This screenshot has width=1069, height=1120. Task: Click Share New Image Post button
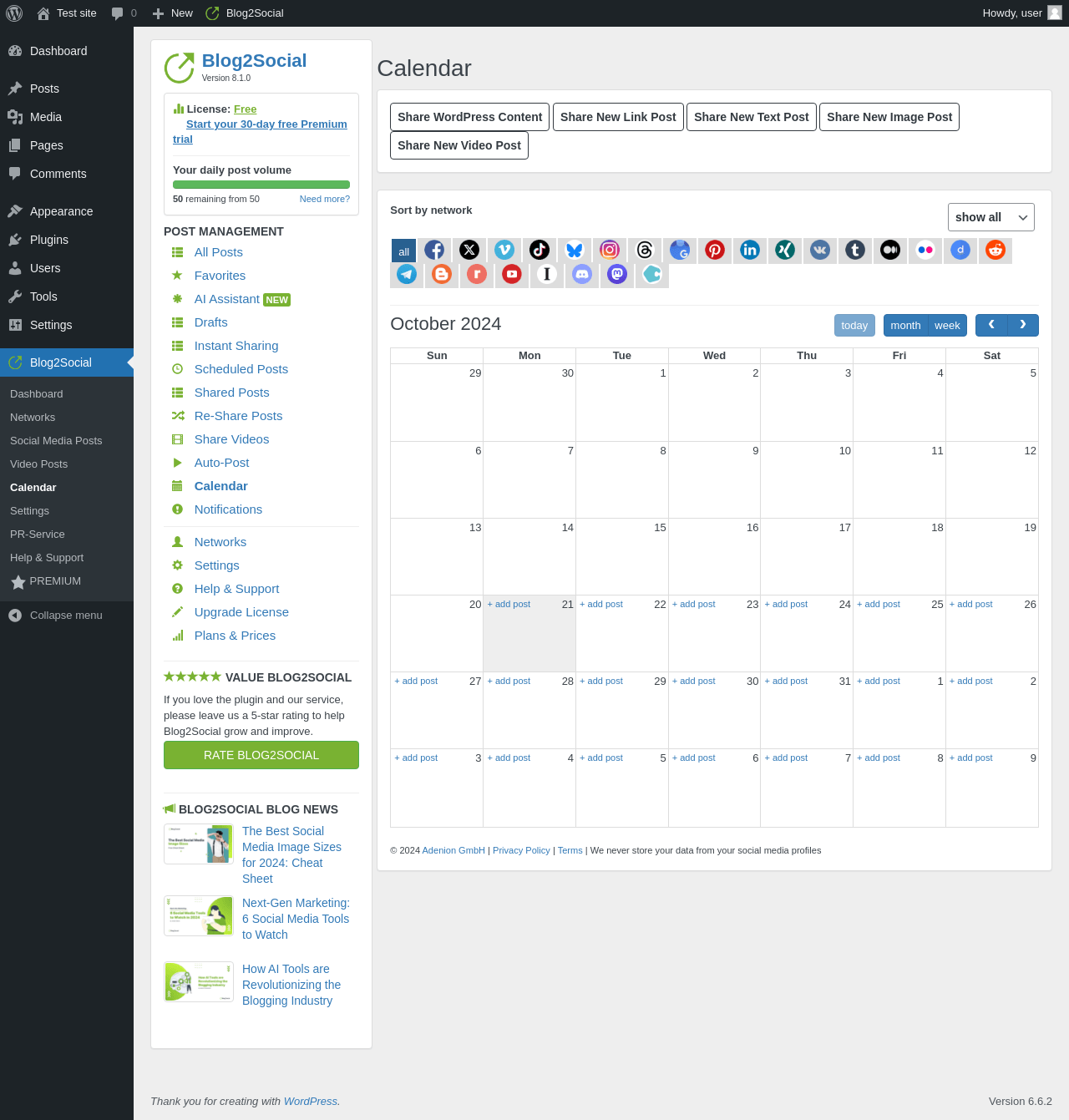pos(889,117)
